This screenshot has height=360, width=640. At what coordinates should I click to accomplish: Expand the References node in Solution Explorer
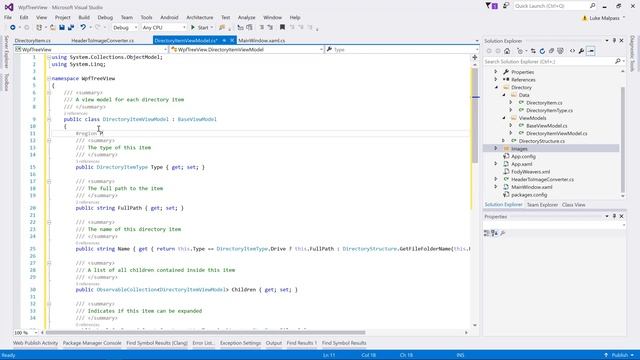coord(496,80)
